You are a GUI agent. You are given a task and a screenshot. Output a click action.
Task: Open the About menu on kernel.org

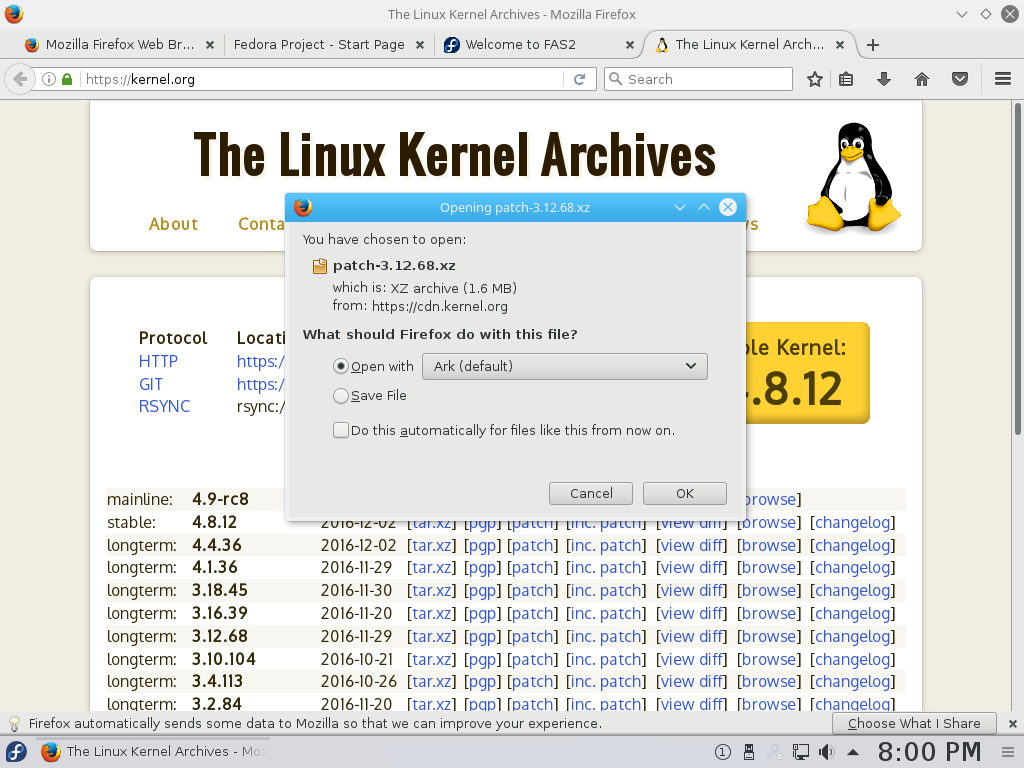pos(173,224)
